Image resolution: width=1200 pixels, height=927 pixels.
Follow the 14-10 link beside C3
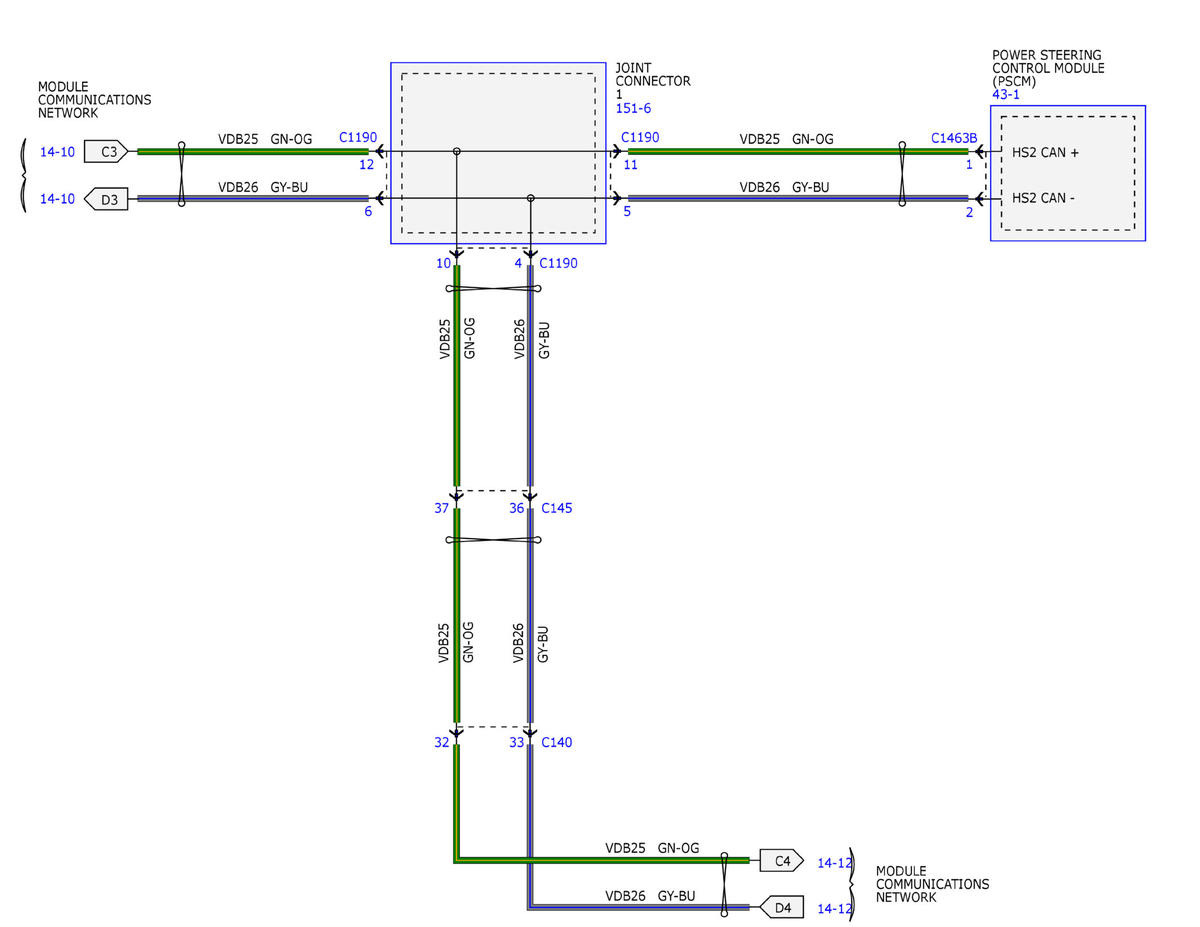point(57,153)
